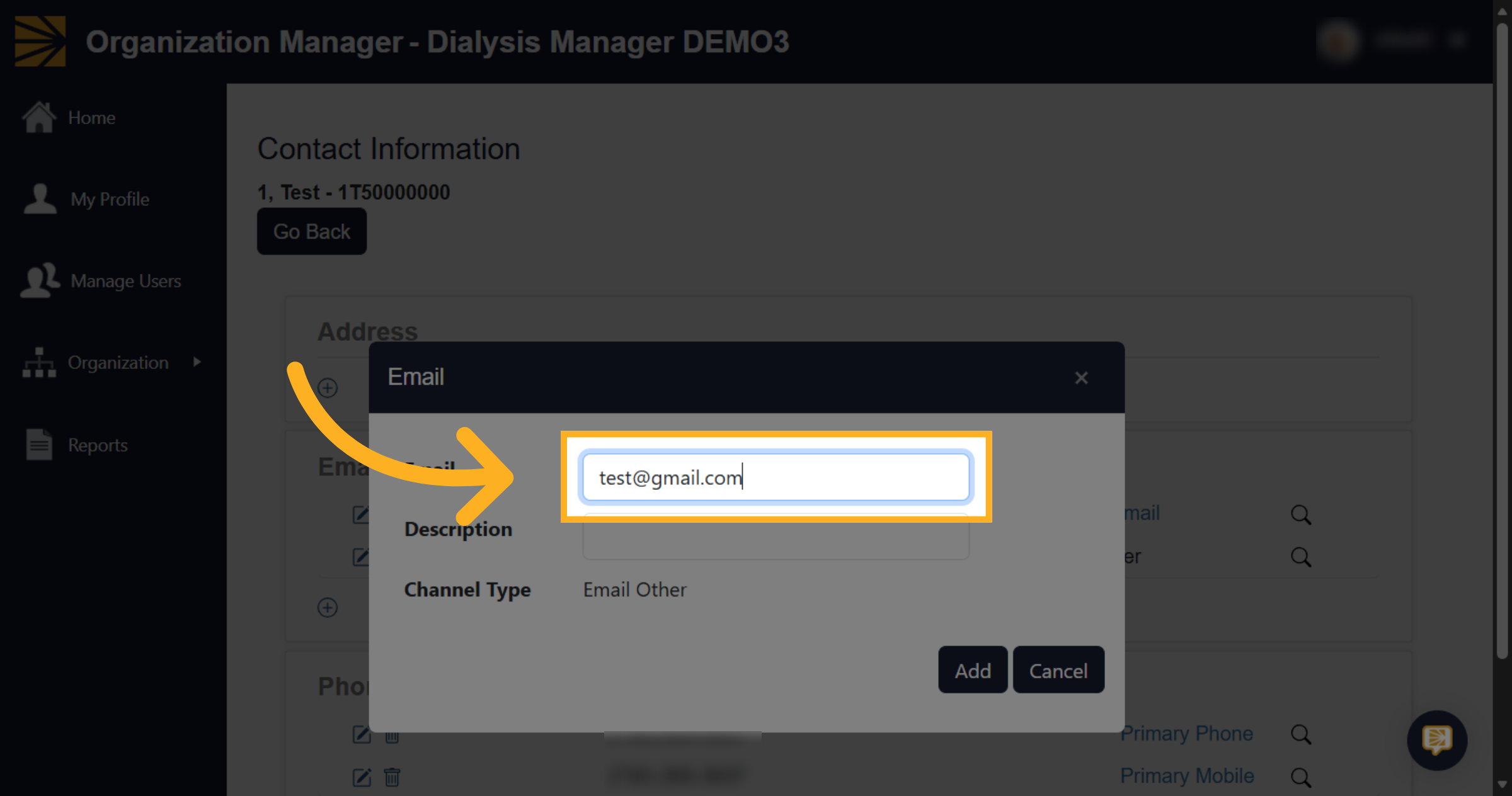The height and width of the screenshot is (796, 1512).
Task: Delete the Primary Mobile phone entry
Action: [x=392, y=777]
